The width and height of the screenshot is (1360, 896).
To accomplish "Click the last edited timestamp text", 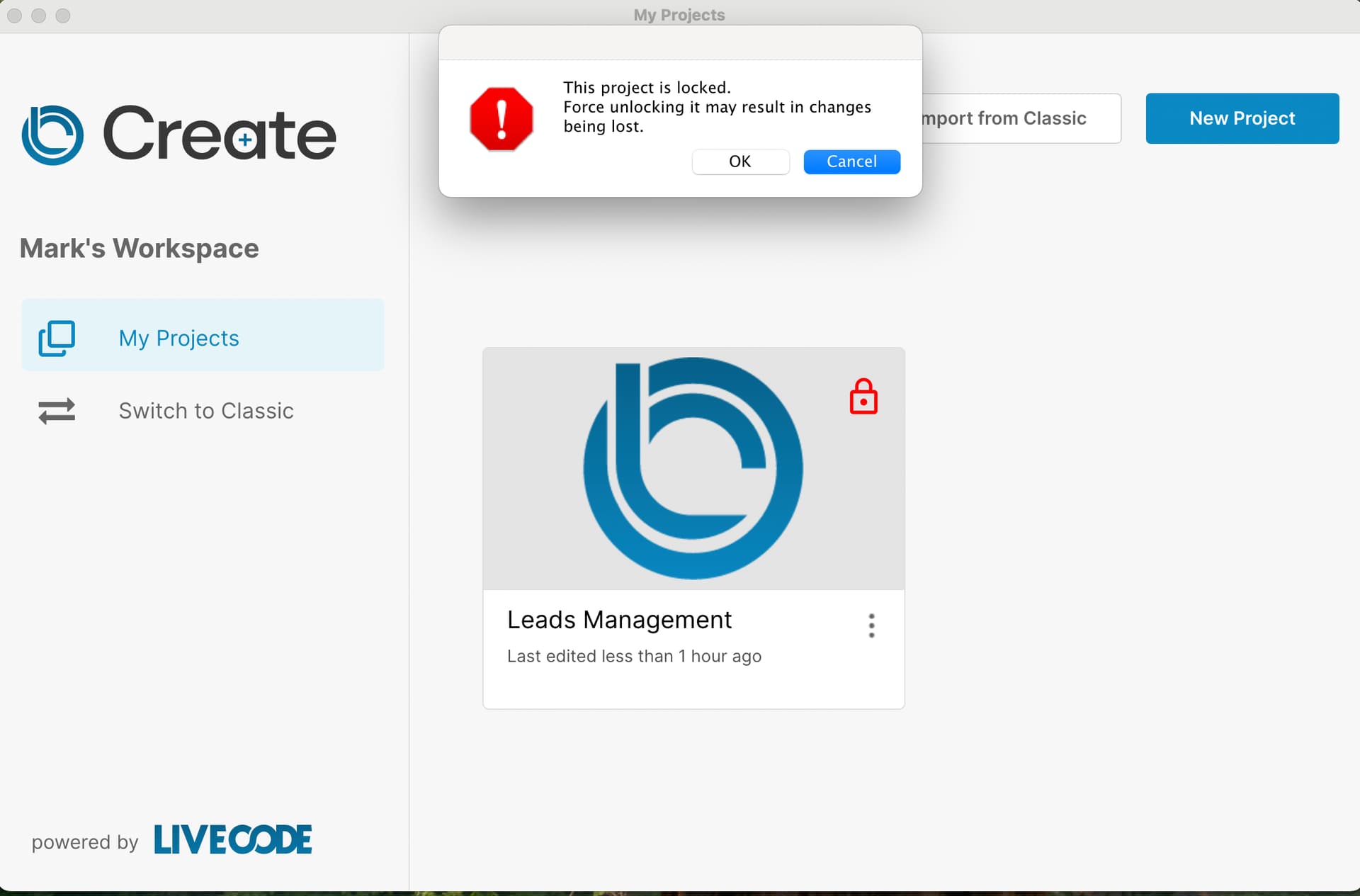I will tap(634, 657).
